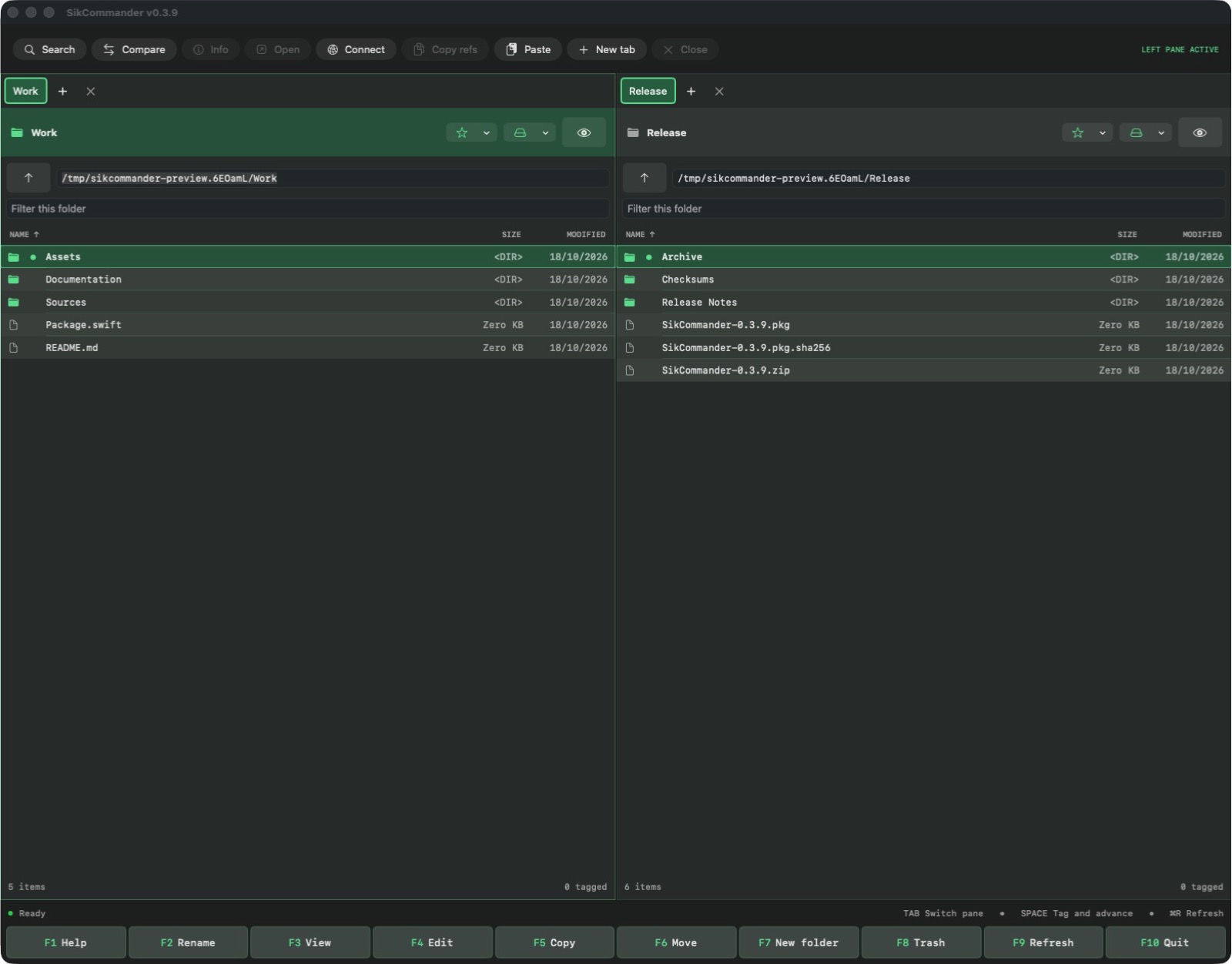Toggle hidden files eye in Release pane
Viewport: 1232px width, 964px height.
click(1200, 132)
